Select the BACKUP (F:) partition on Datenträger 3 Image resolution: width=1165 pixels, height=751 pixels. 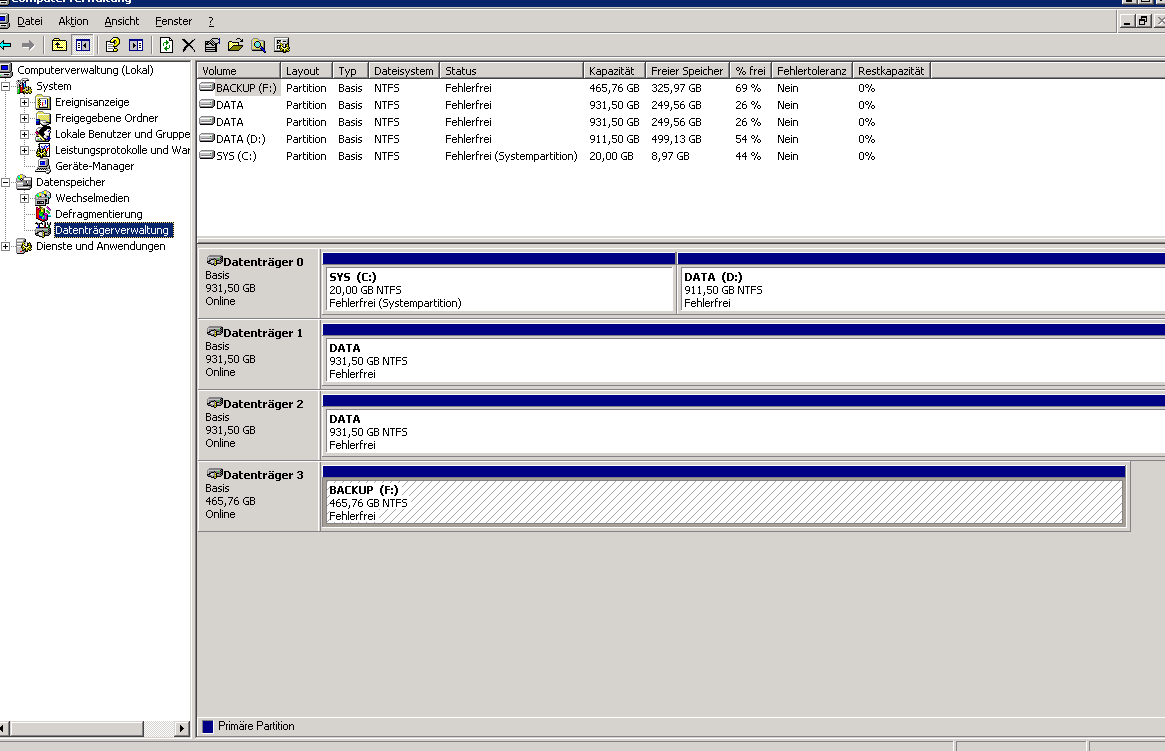[x=724, y=495]
